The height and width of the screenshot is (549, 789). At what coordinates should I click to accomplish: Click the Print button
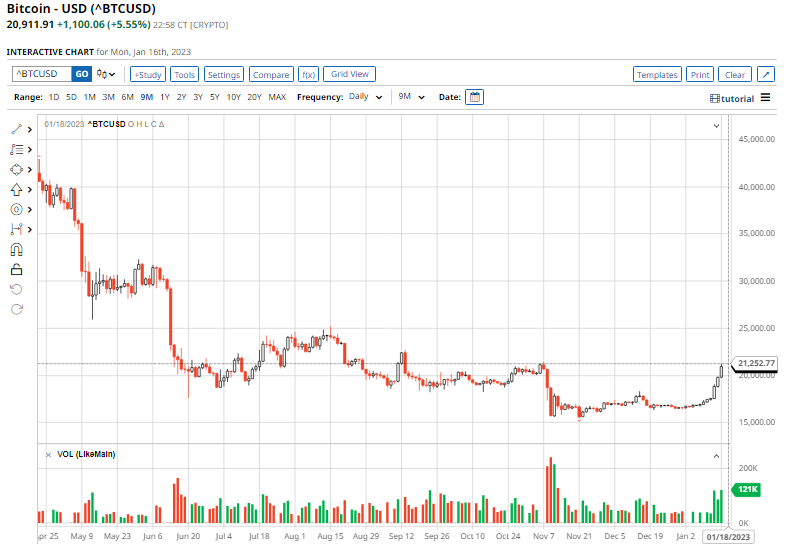tap(700, 74)
